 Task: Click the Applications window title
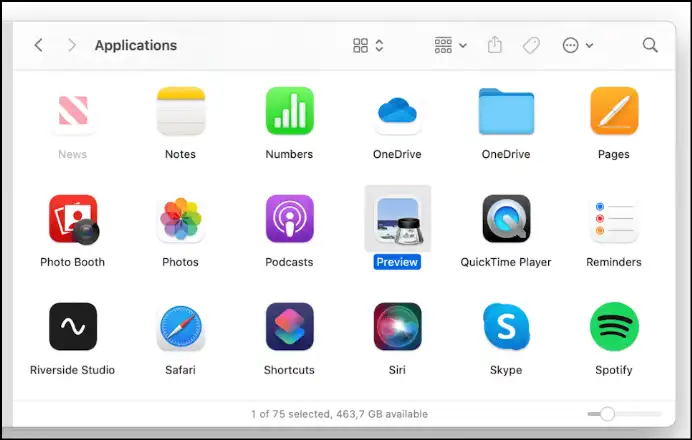tap(136, 45)
